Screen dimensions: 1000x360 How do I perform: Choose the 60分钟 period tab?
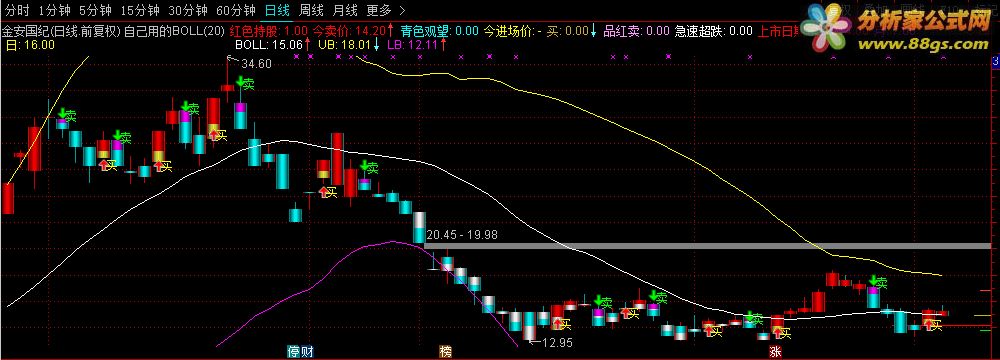click(x=235, y=10)
